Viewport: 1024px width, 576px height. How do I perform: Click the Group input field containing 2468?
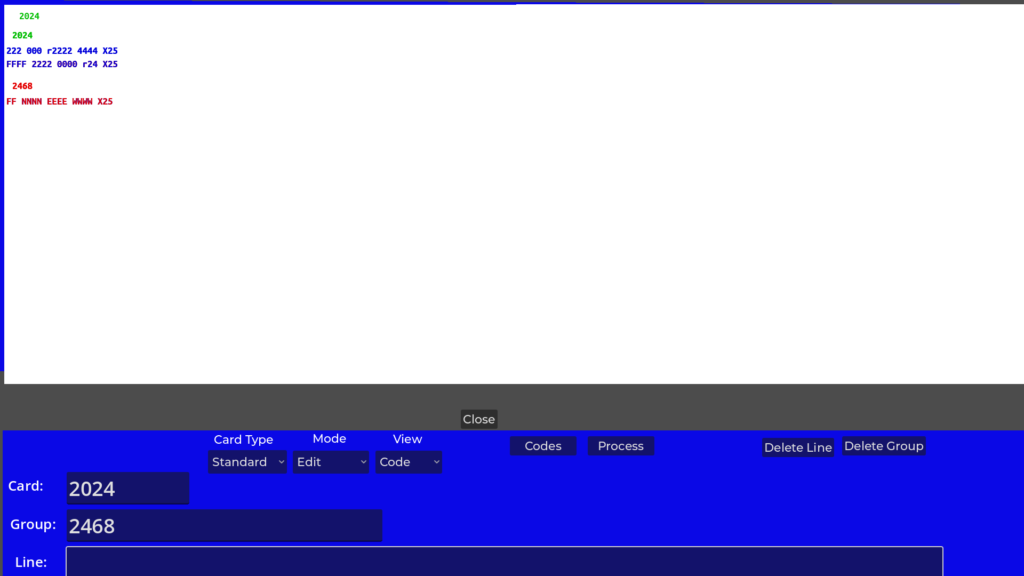coord(224,525)
